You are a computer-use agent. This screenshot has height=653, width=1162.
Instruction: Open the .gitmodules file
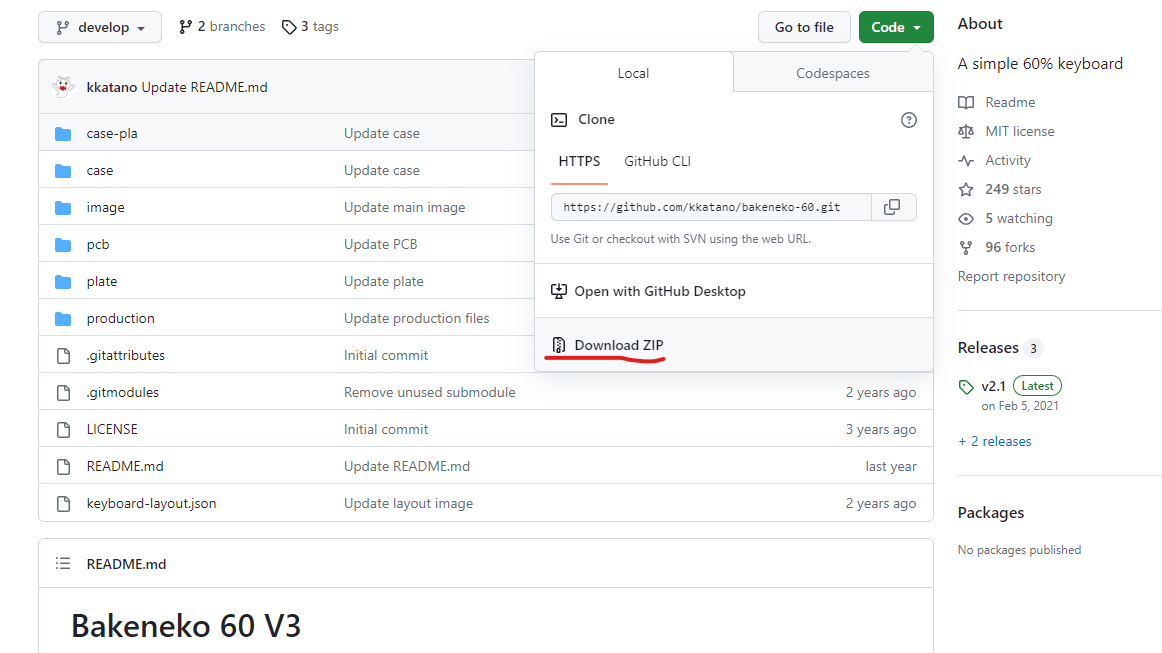click(x=122, y=393)
